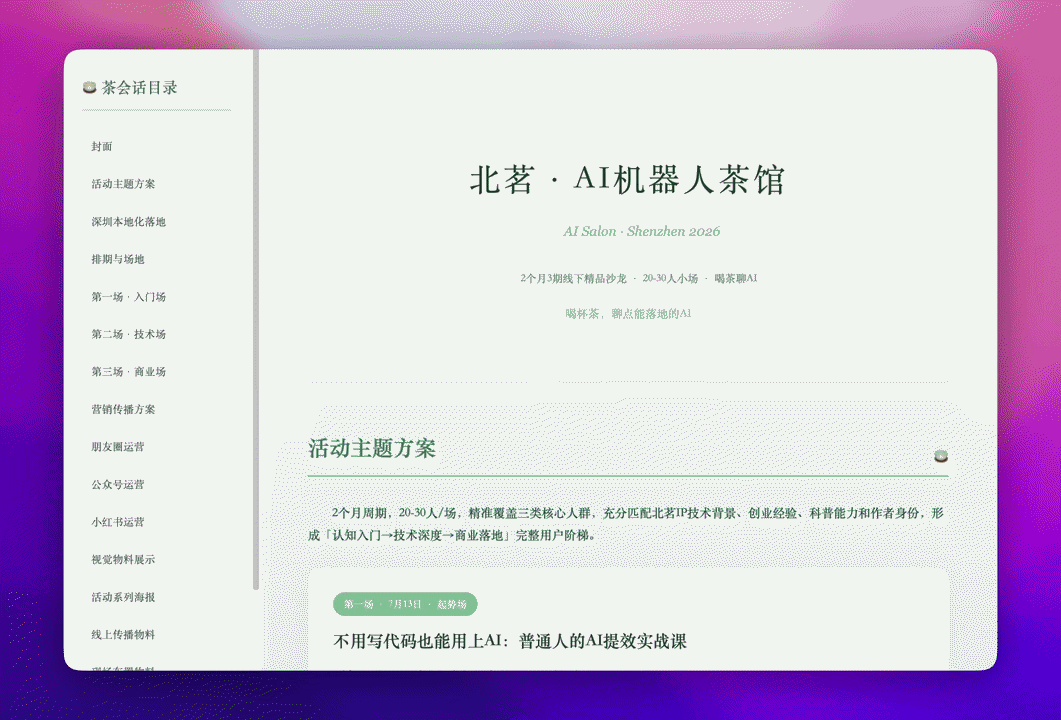Jump to 活动主题方案 from the sidebar

pyautogui.click(x=123, y=184)
